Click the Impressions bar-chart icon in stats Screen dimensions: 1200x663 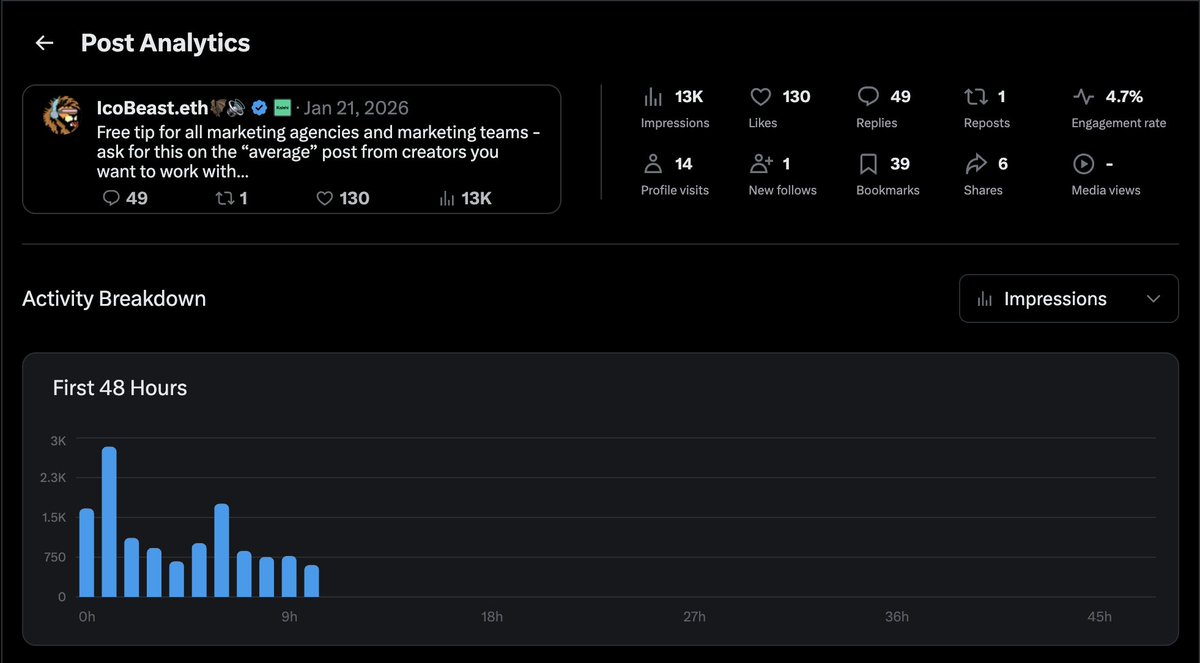coord(653,97)
